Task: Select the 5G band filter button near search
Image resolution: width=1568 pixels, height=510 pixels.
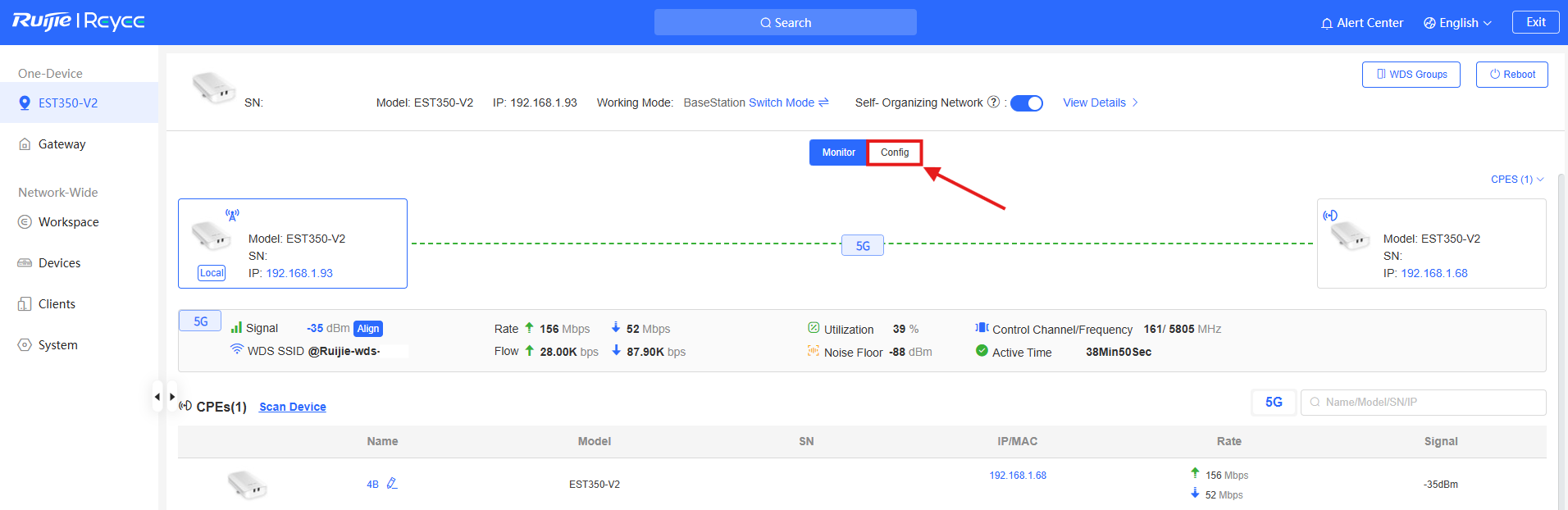Action: coord(1273,403)
